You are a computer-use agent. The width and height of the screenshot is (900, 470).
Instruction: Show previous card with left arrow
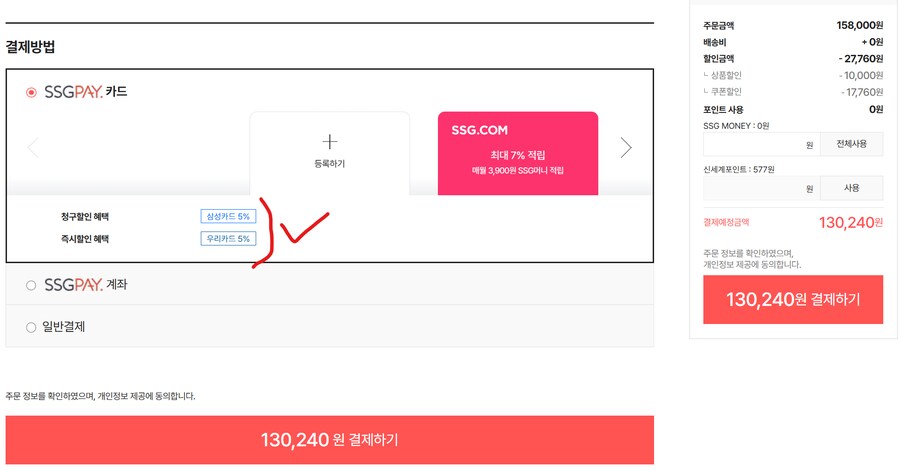click(33, 147)
